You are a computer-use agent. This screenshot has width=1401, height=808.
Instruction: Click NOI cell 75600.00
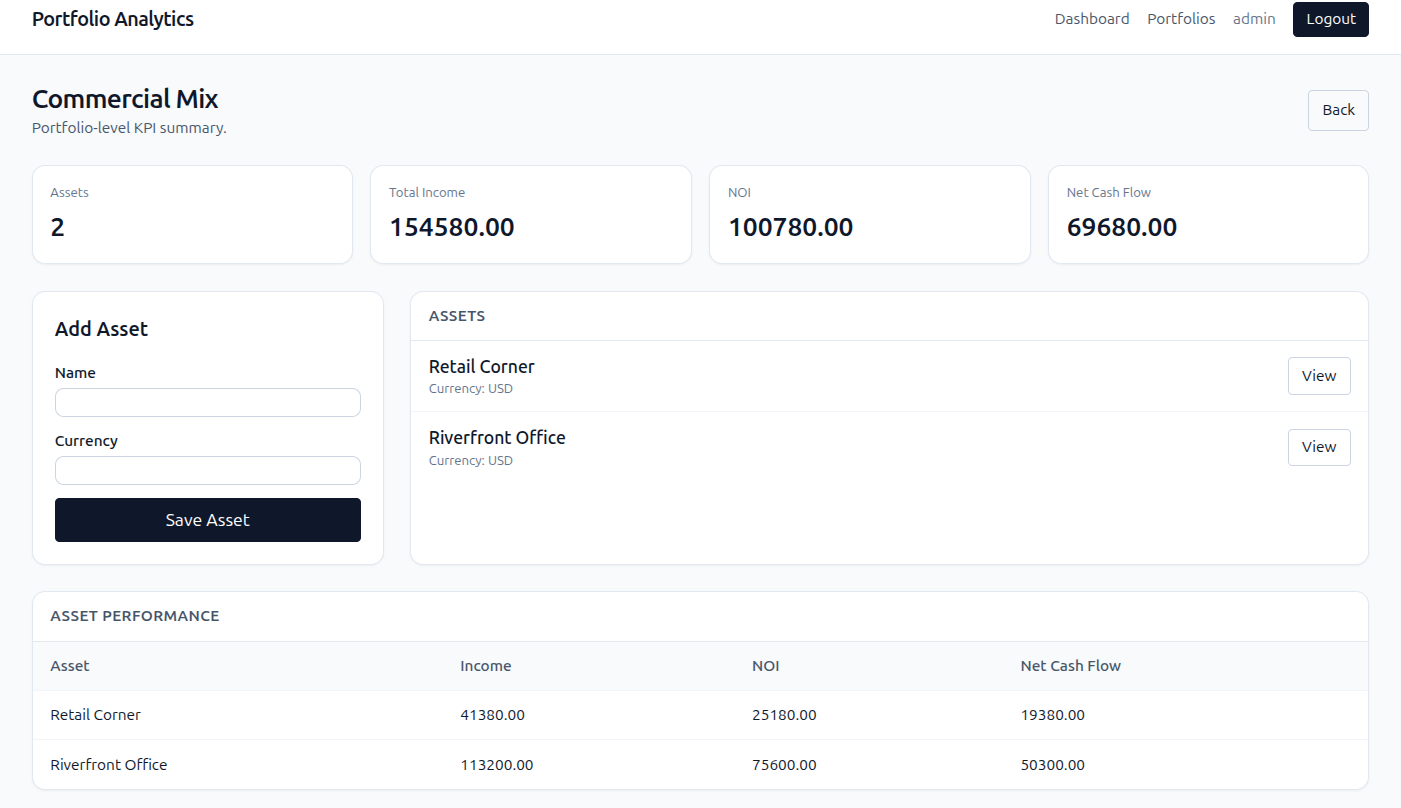[784, 765]
